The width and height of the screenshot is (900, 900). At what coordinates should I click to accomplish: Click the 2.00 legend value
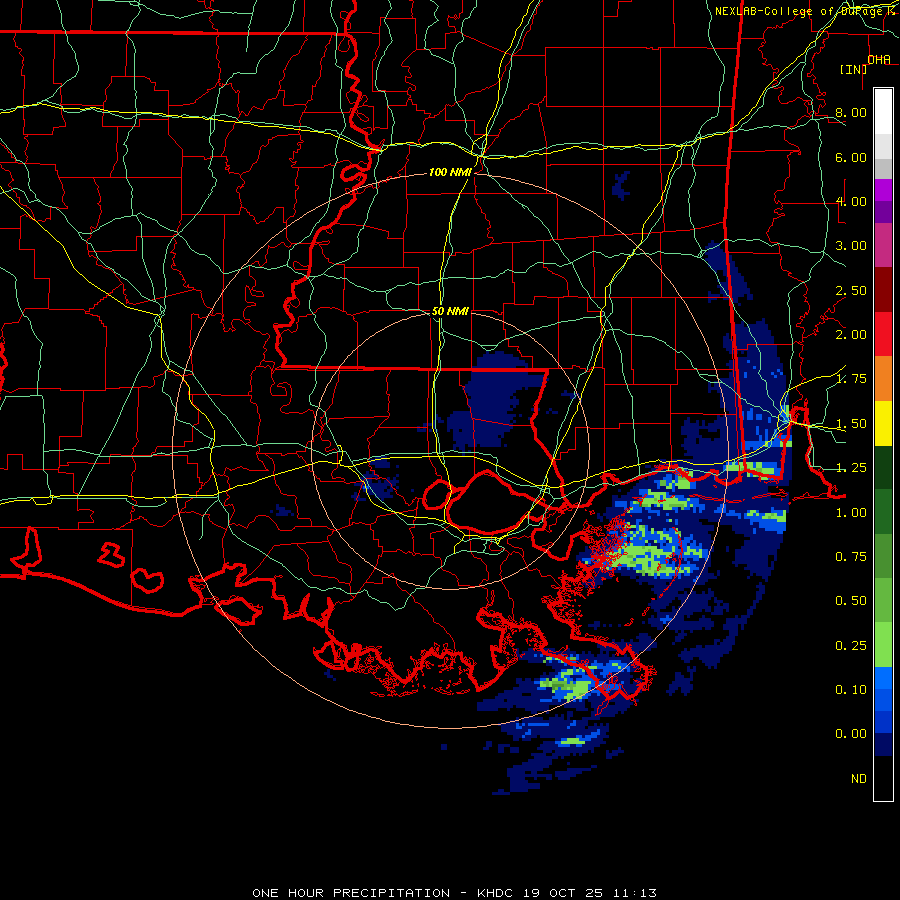851,335
